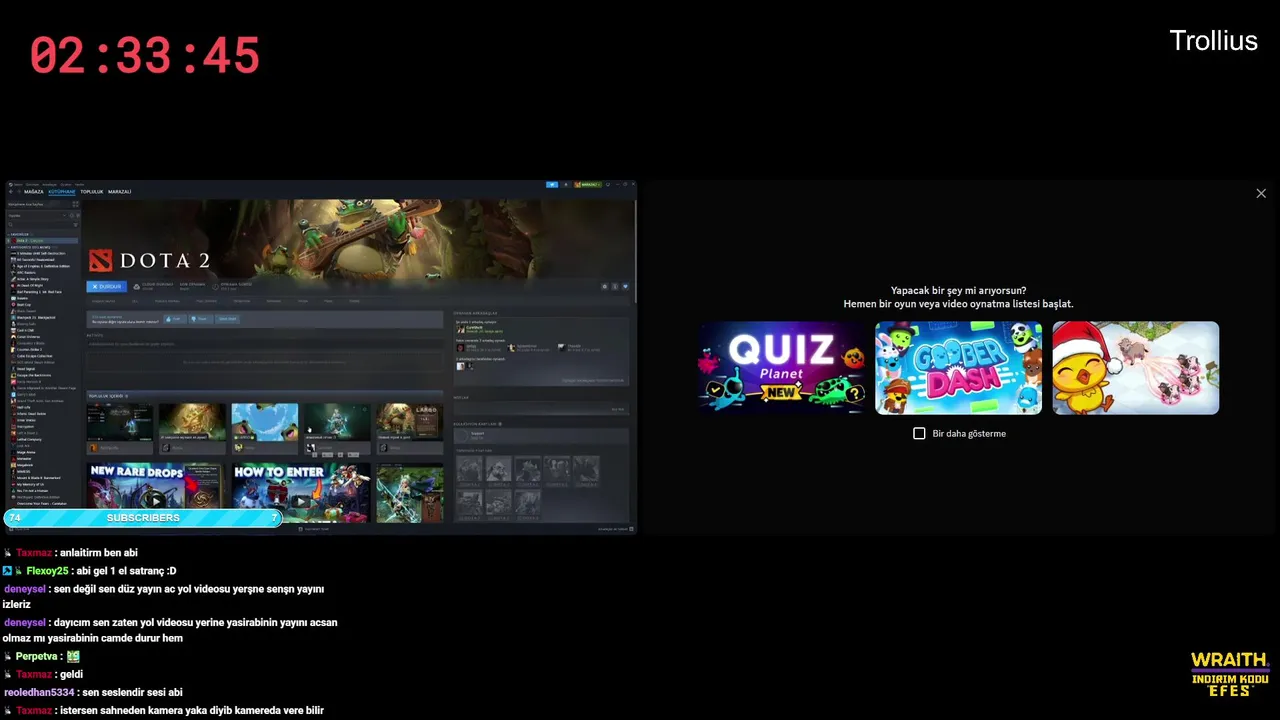Stop Dota 2 with the DURDUR button
Viewport: 1280px width, 720px height.
point(107,286)
